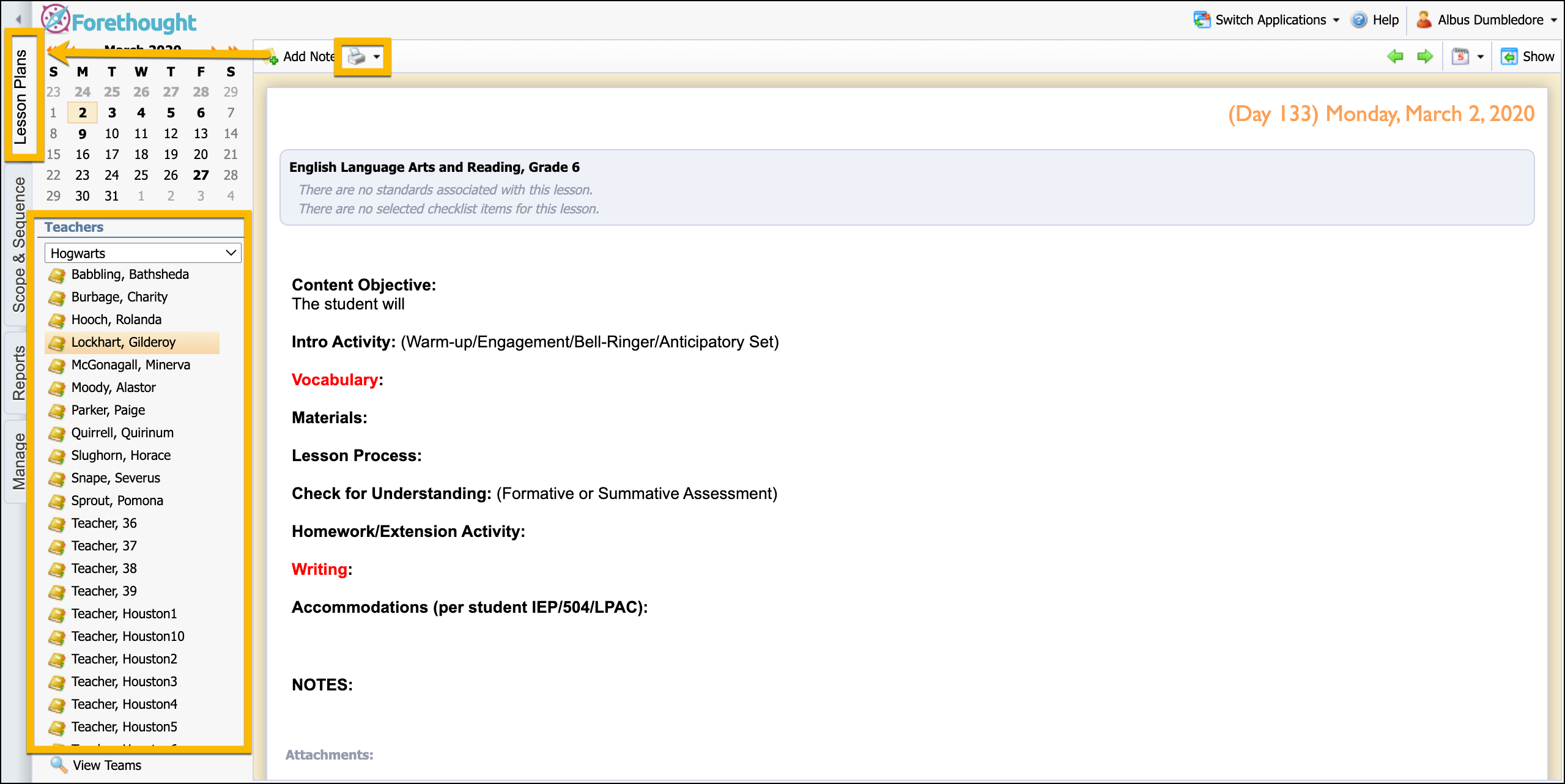Select teacher Moody, Alastor

[x=113, y=388]
